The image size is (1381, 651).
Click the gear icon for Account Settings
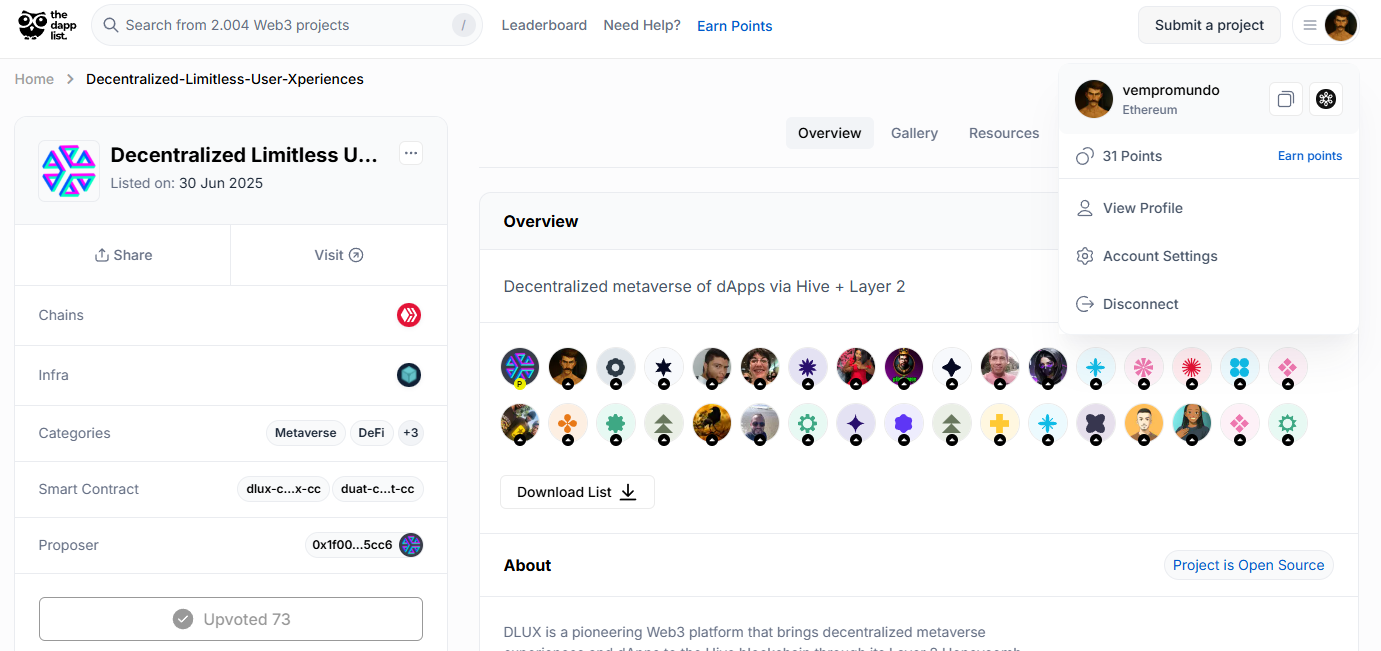pos(1085,256)
